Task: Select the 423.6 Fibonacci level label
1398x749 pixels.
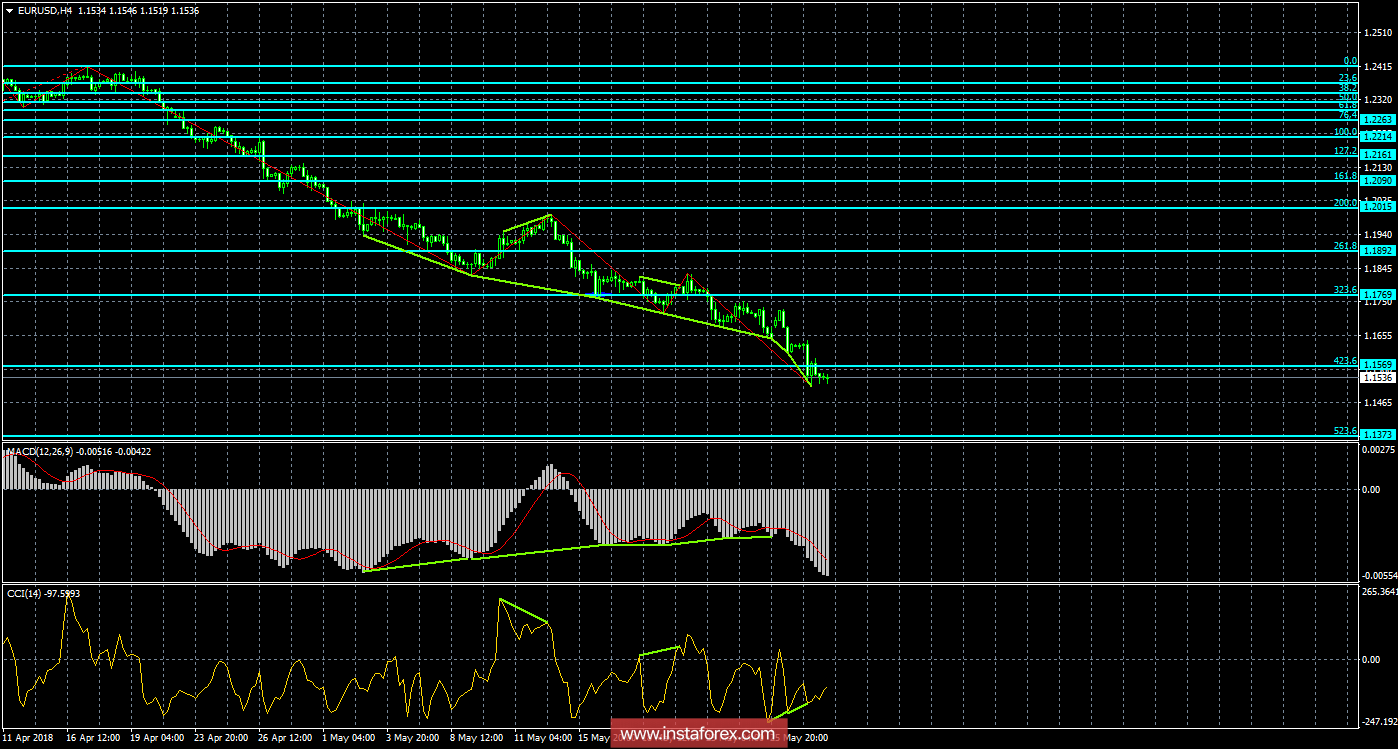Action: tap(1345, 361)
